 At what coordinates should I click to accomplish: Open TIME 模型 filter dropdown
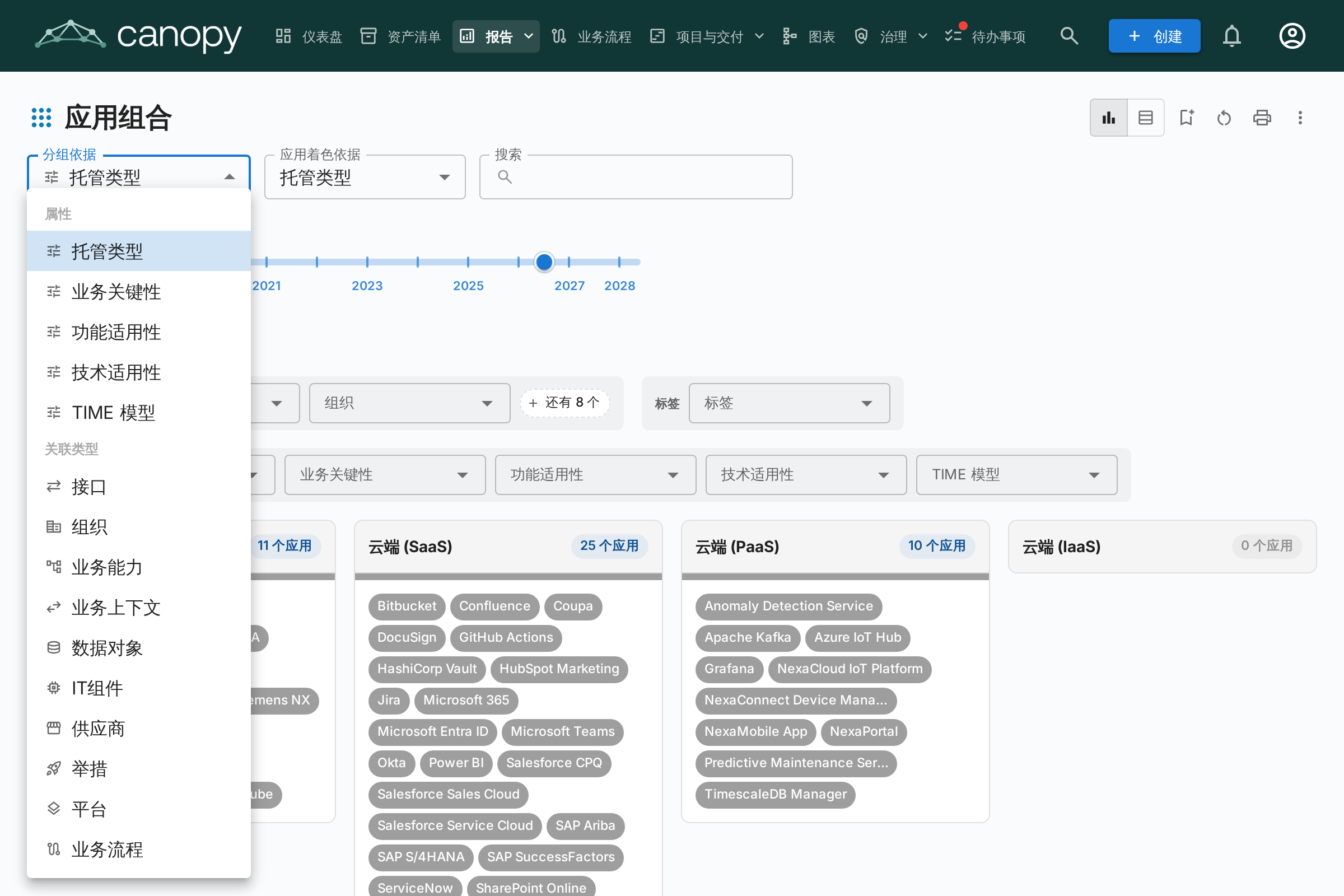[x=1016, y=474]
